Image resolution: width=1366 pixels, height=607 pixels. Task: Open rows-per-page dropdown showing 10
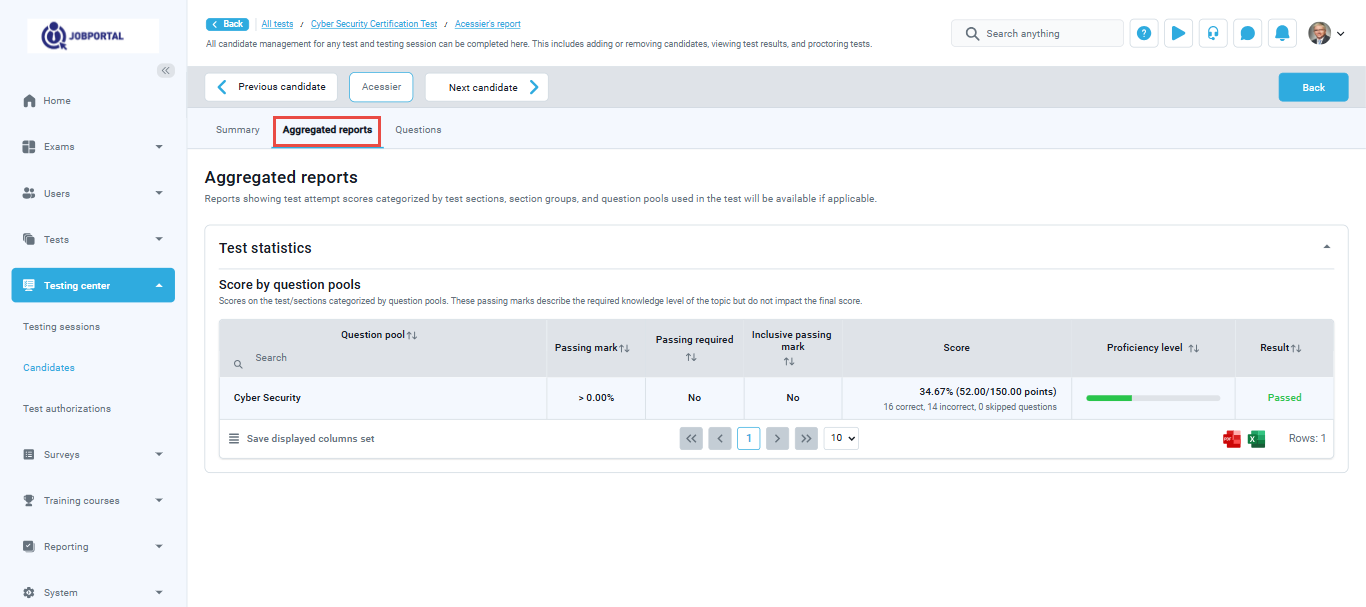pyautogui.click(x=841, y=438)
